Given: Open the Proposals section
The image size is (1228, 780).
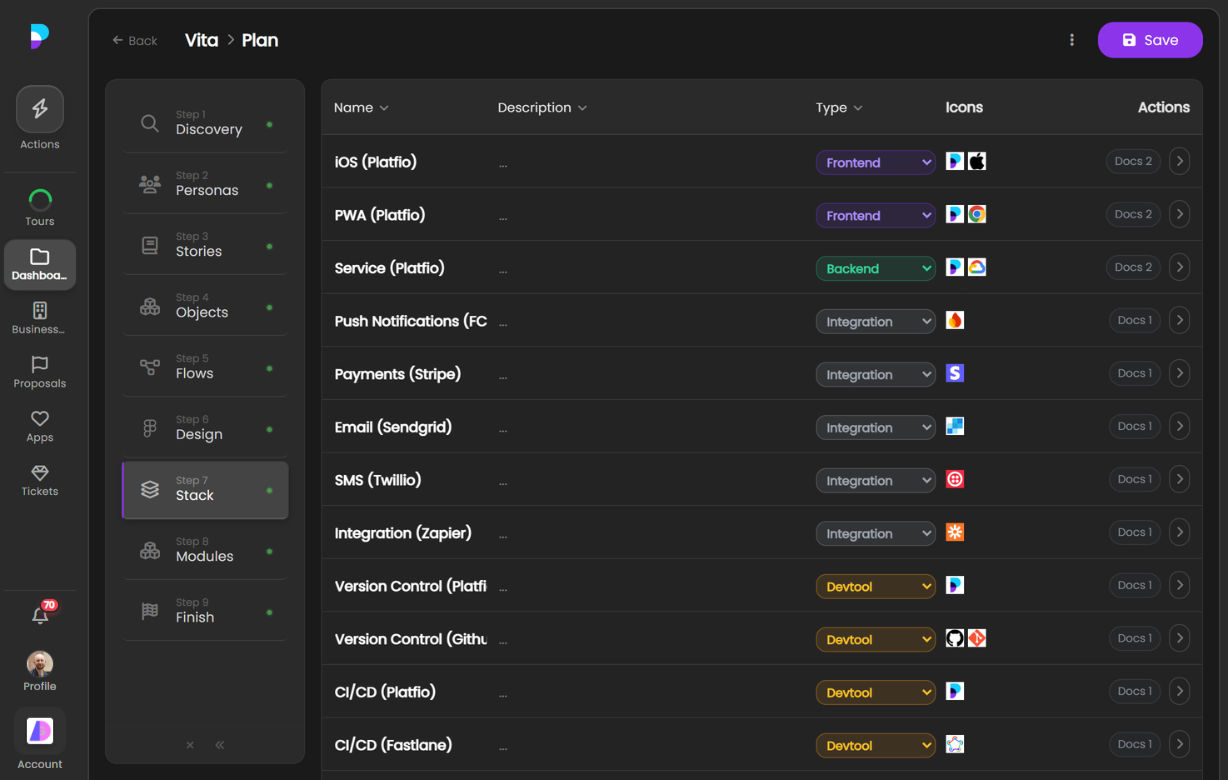Looking at the screenshot, I should (40, 368).
